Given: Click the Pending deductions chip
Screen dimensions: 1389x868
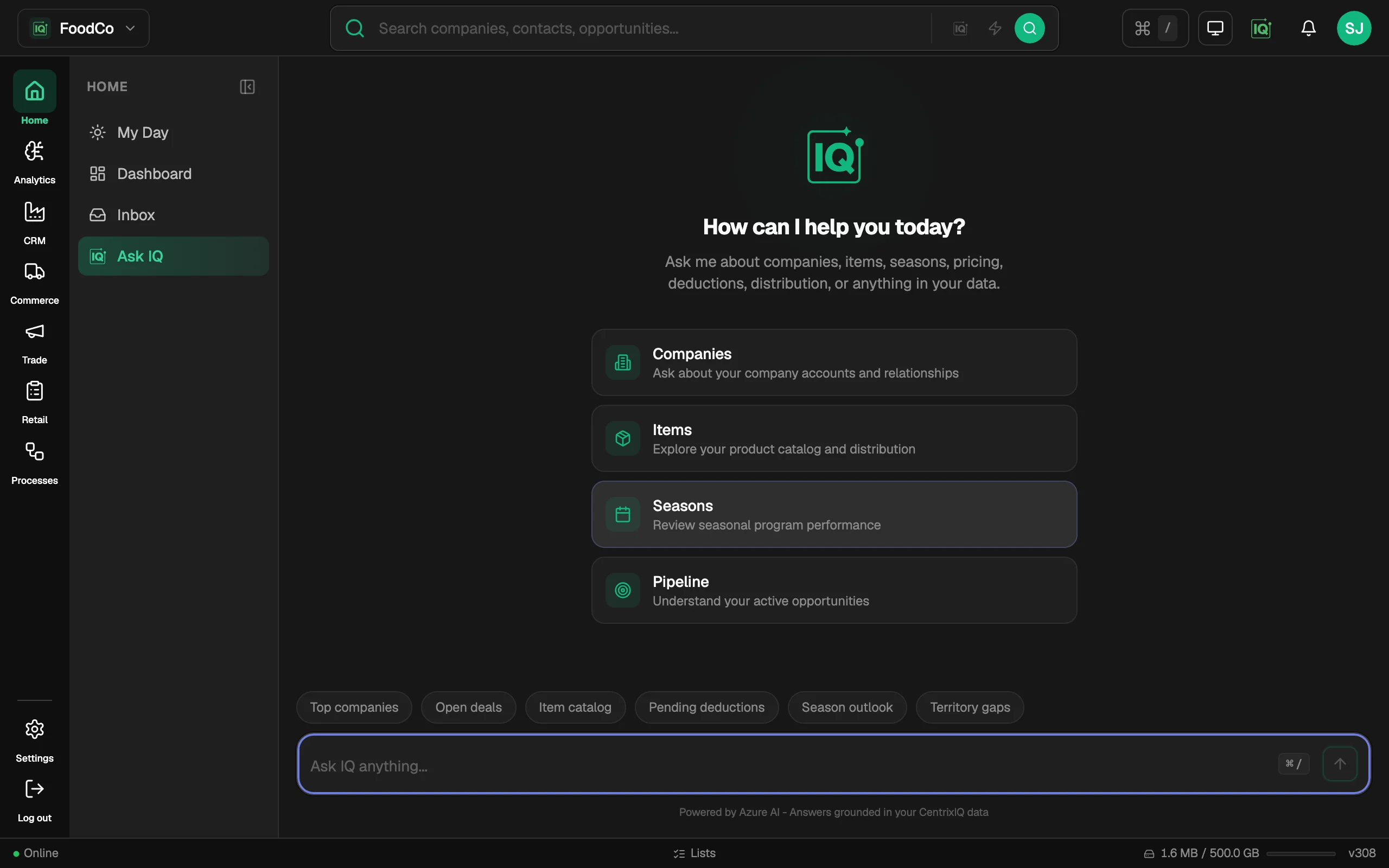Looking at the screenshot, I should (706, 707).
